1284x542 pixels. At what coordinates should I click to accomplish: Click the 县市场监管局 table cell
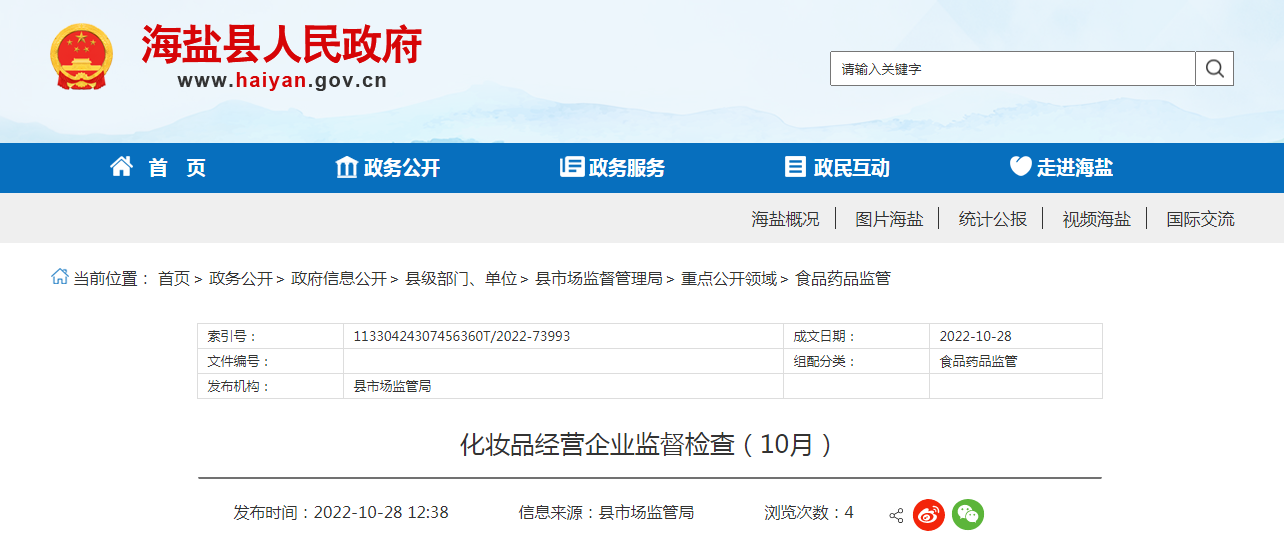point(563,386)
